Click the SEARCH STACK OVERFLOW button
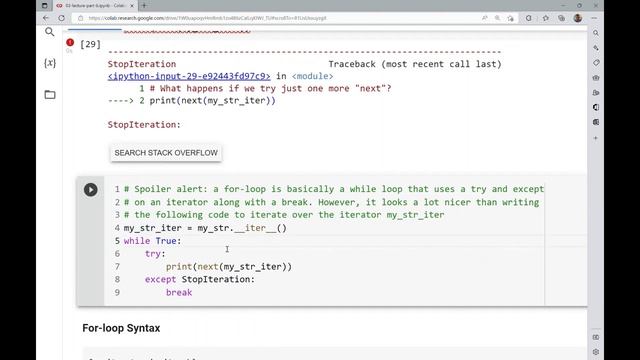640x360 pixels. pos(166,153)
